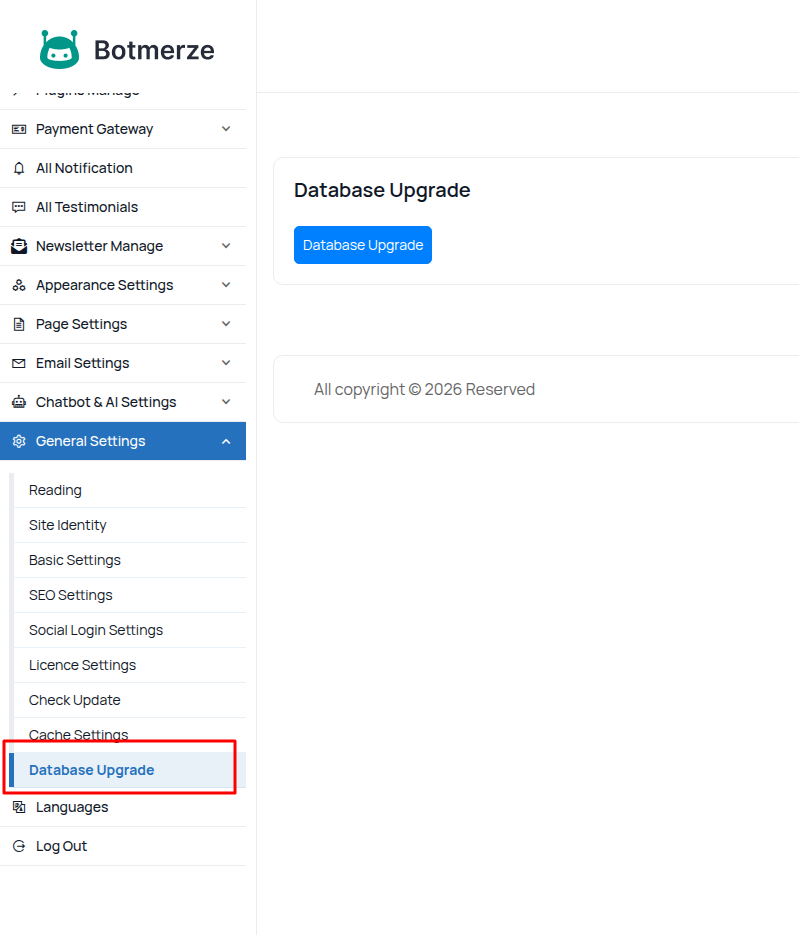Click the All Notification bell icon
This screenshot has height=935, width=799.
point(19,168)
